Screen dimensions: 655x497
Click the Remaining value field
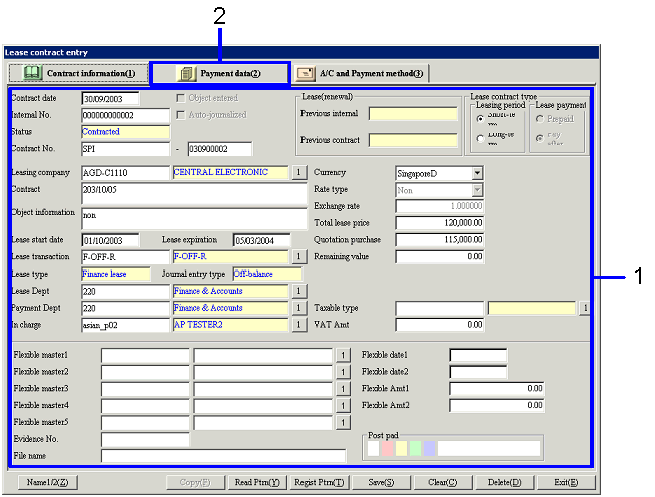(440, 256)
